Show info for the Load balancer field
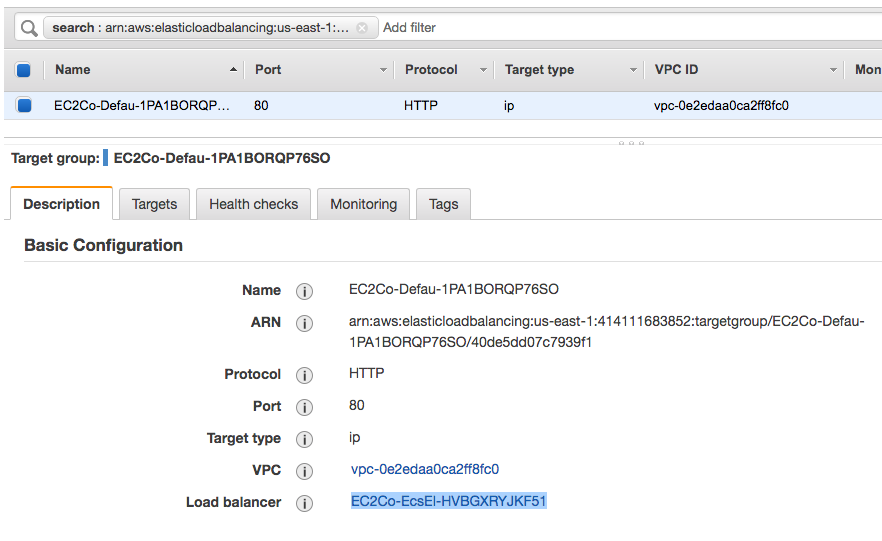 [x=305, y=503]
